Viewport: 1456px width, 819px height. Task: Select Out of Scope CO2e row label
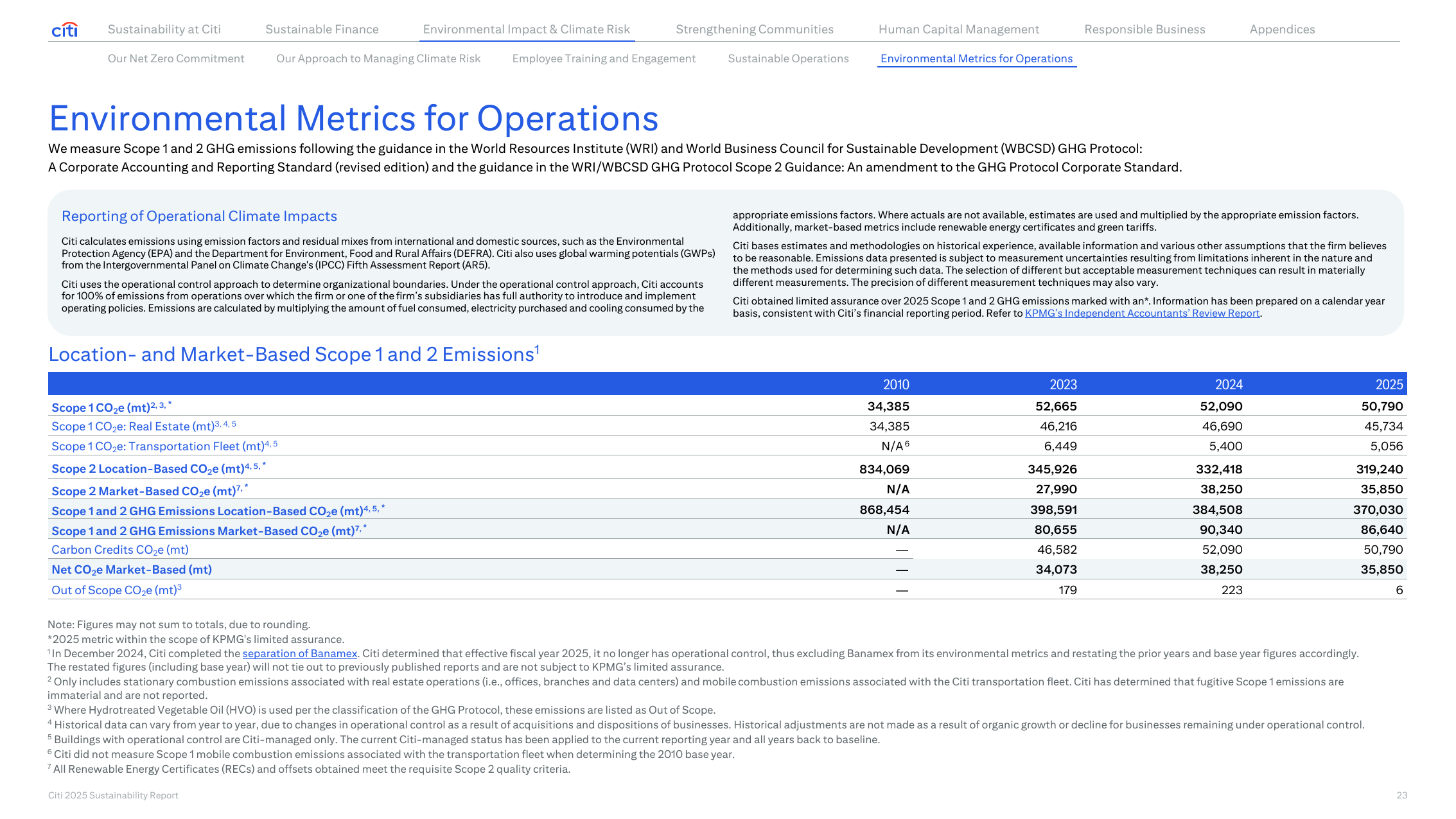pos(116,590)
